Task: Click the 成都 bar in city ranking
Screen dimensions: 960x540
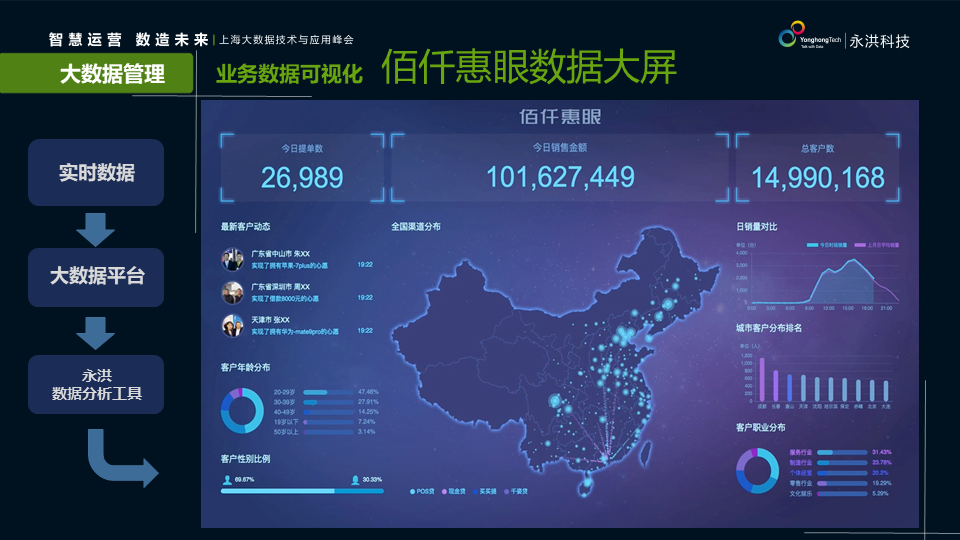Action: [762, 380]
